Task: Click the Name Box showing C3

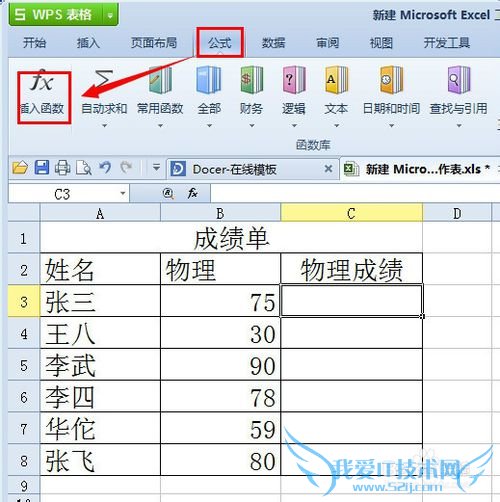Action: pyautogui.click(x=63, y=193)
